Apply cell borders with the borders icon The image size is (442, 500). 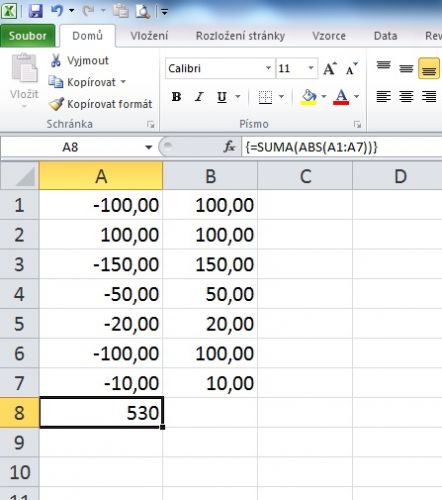pyautogui.click(x=265, y=97)
